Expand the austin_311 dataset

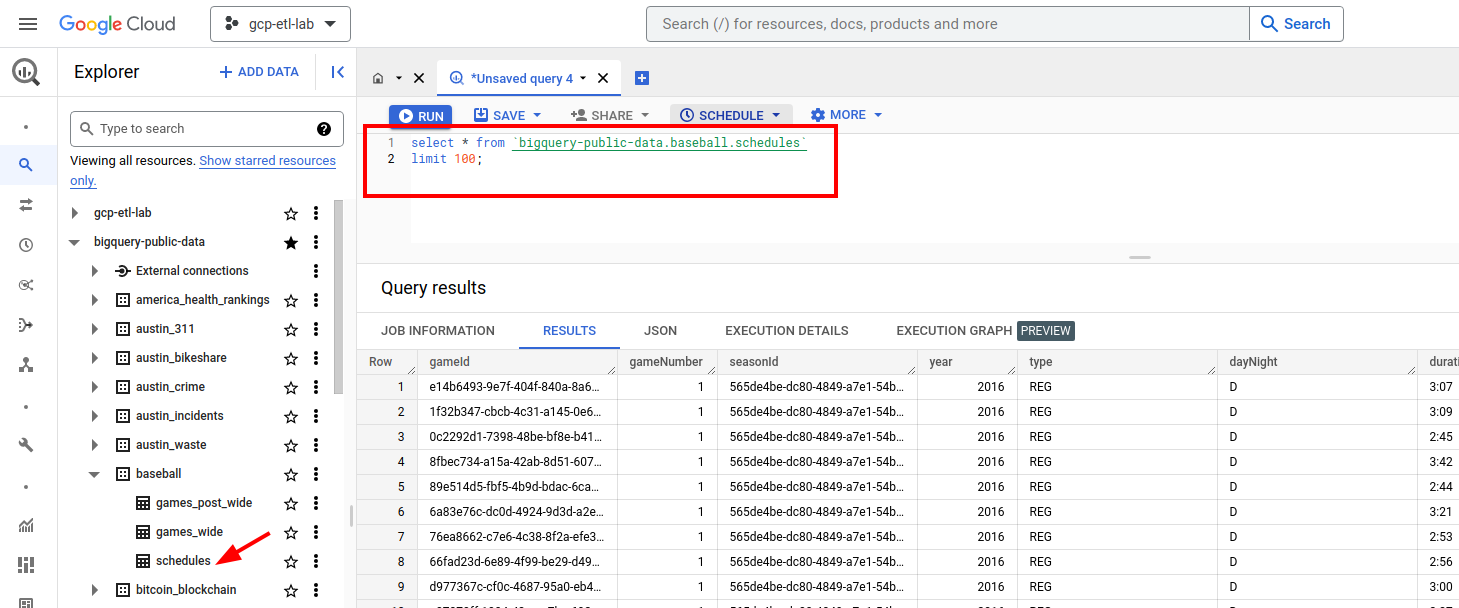95,329
